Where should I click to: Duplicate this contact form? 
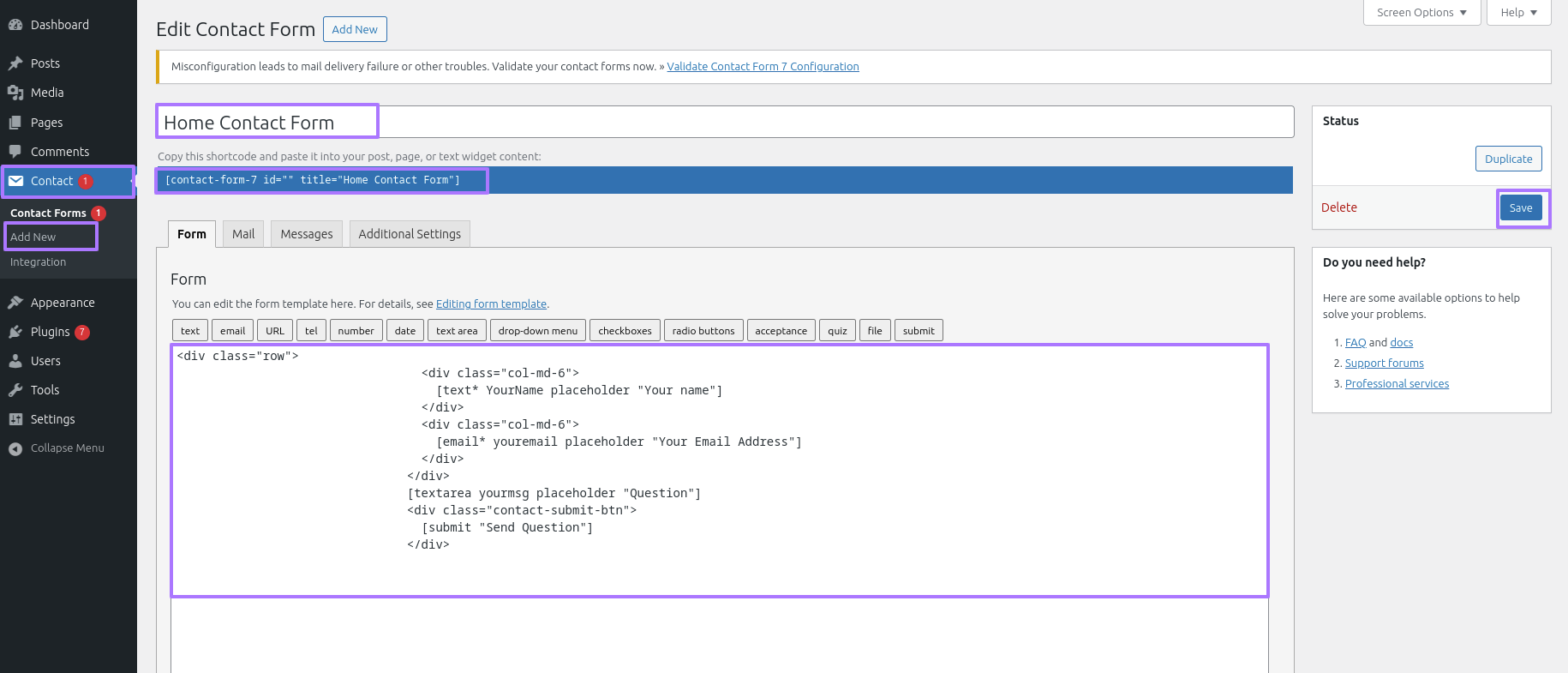(x=1508, y=159)
